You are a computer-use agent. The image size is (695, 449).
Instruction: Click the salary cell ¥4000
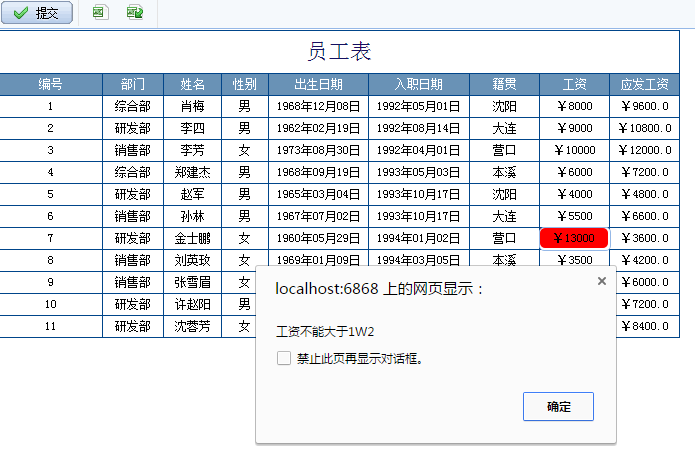point(574,194)
